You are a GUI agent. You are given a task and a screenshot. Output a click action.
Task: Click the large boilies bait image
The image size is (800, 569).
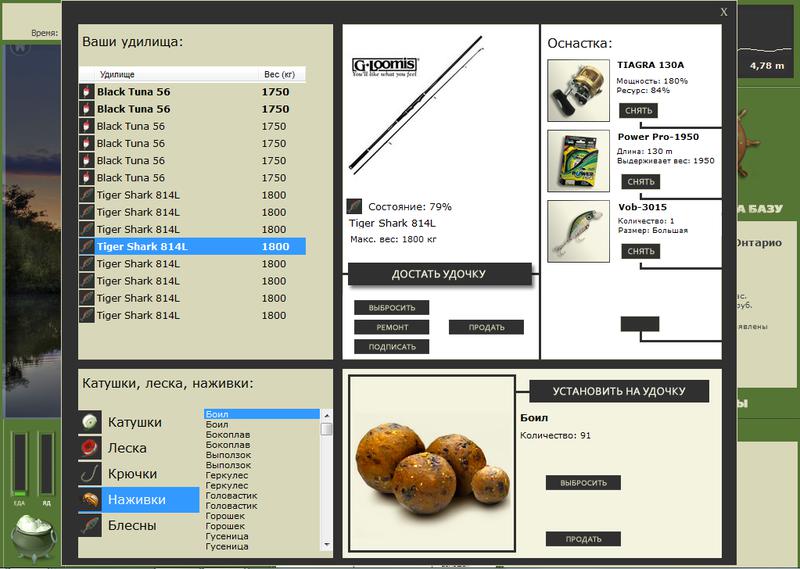tap(432, 463)
